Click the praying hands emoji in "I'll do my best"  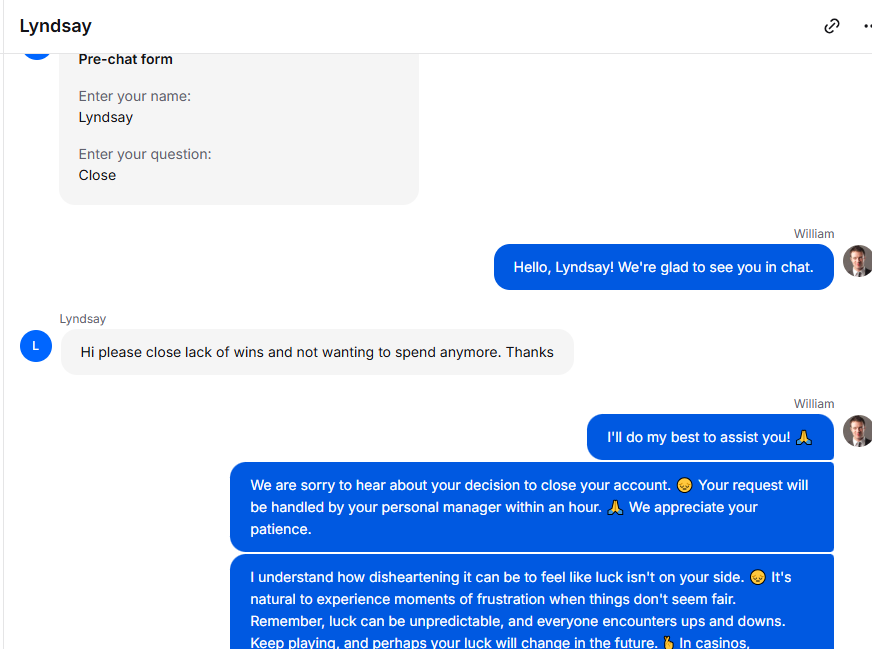(804, 438)
